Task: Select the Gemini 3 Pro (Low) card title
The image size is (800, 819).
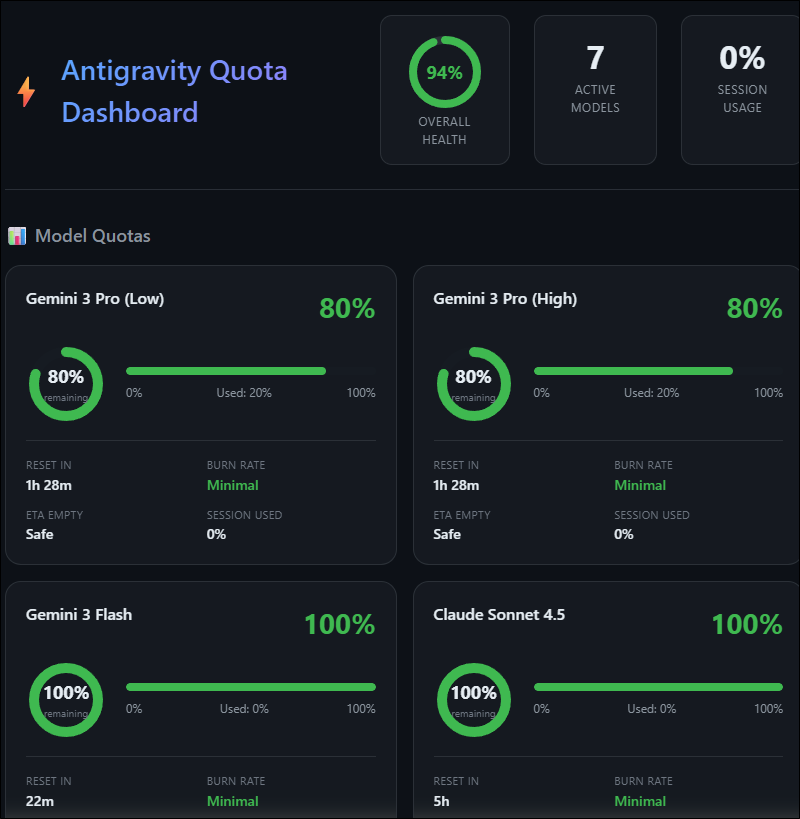Action: tap(95, 299)
